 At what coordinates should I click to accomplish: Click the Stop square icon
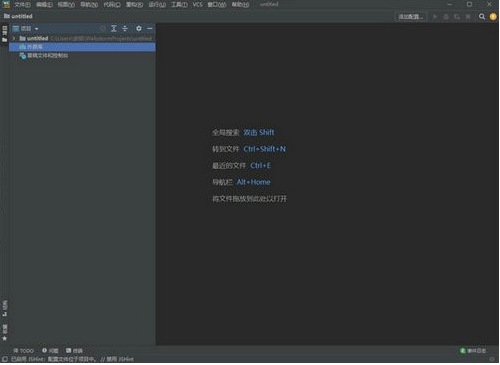click(x=468, y=17)
